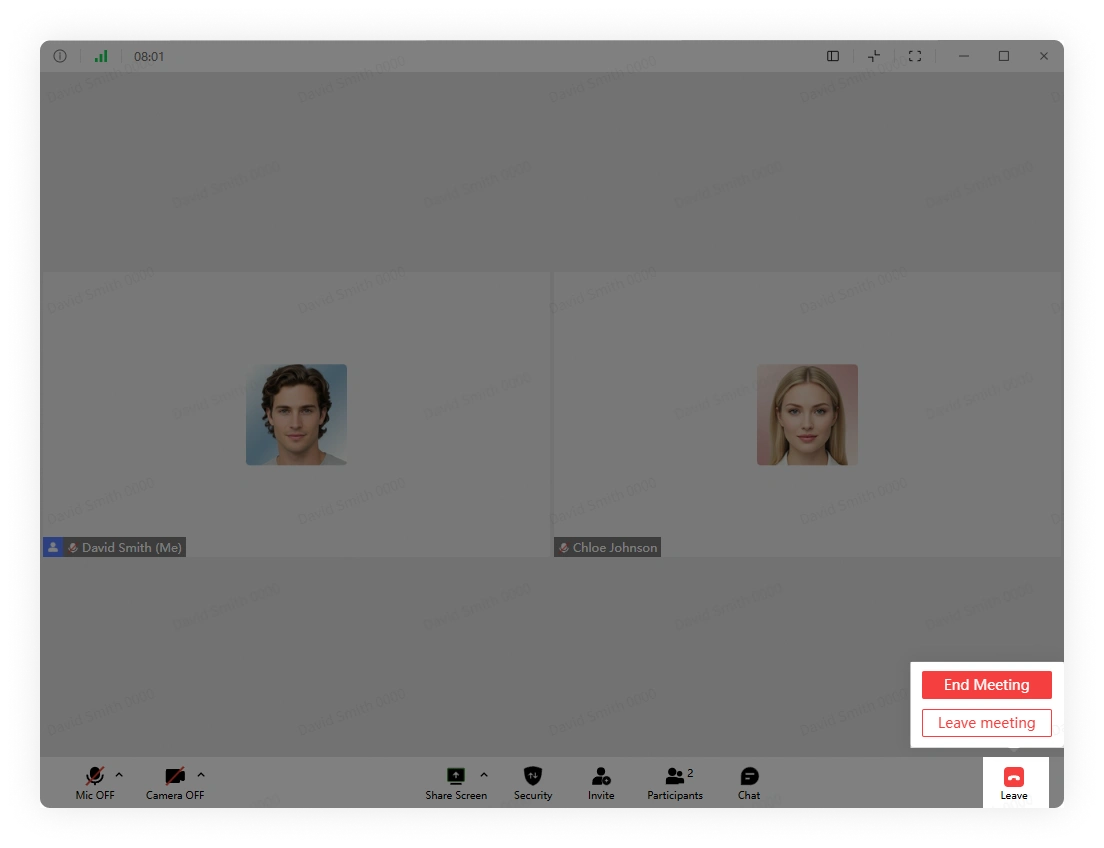The image size is (1104, 848).
Task: Expand the microphone options arrow
Action: click(119, 775)
